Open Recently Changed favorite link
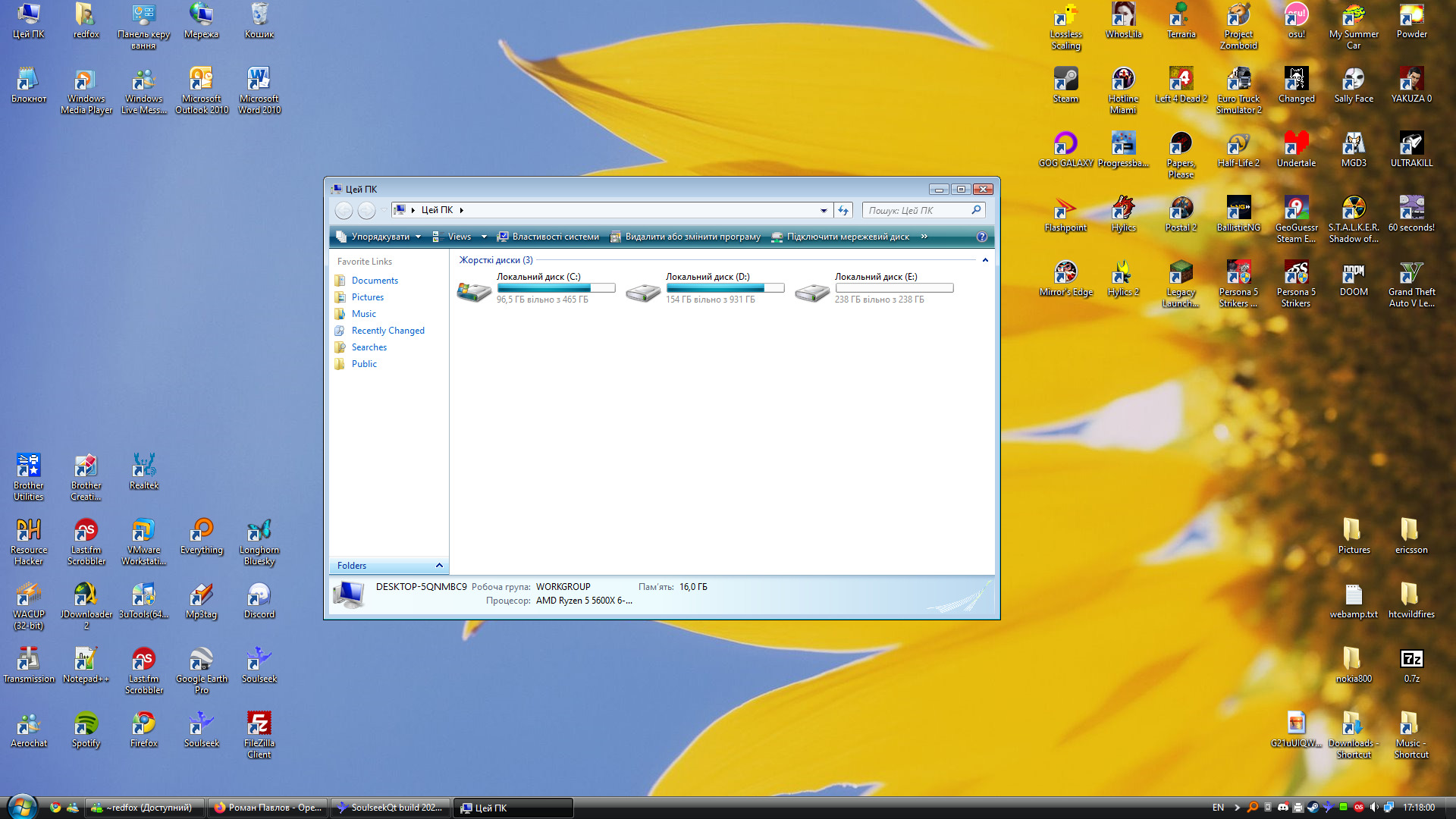 click(388, 331)
